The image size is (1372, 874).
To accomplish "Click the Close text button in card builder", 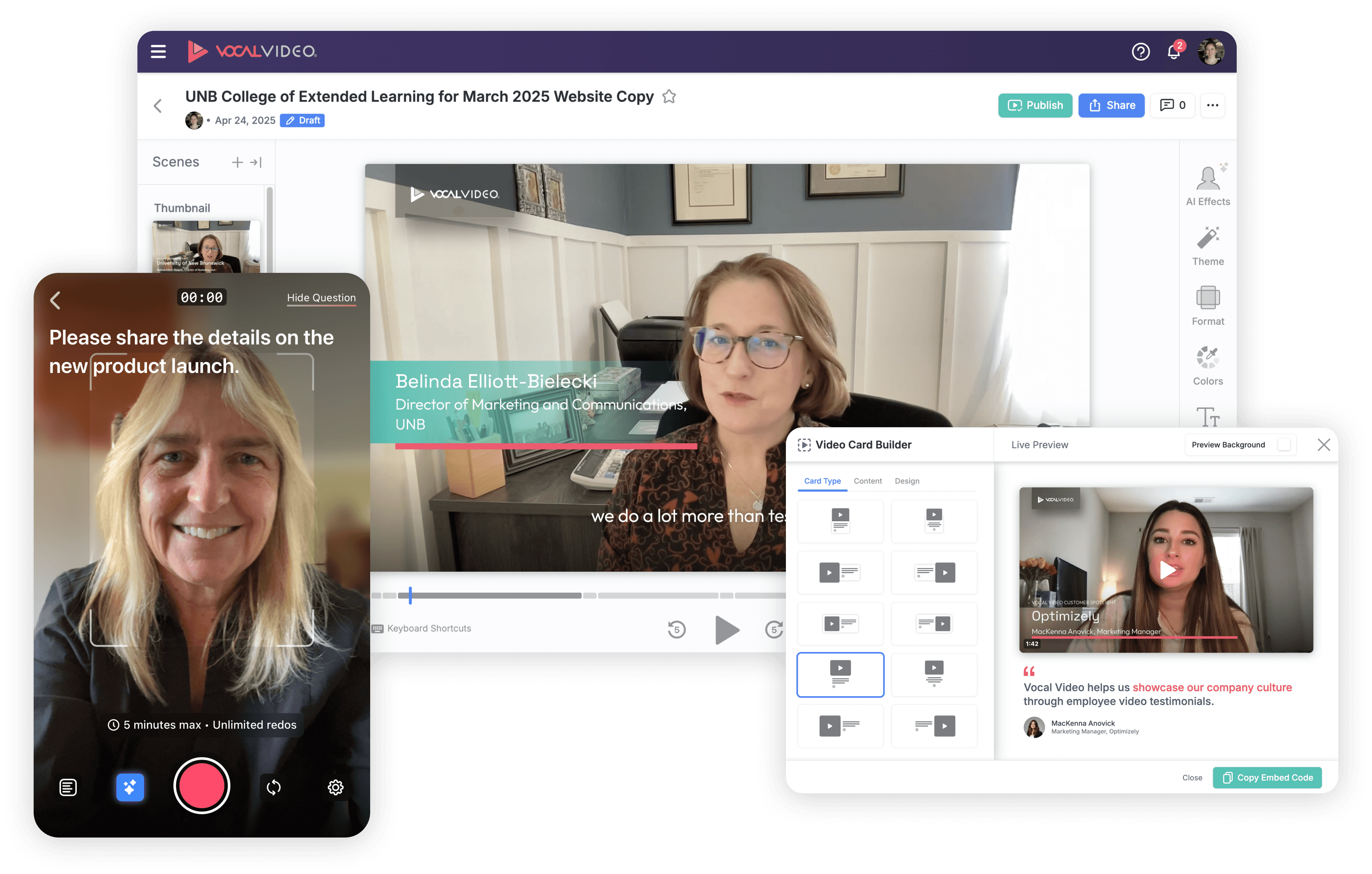I will tap(1192, 778).
